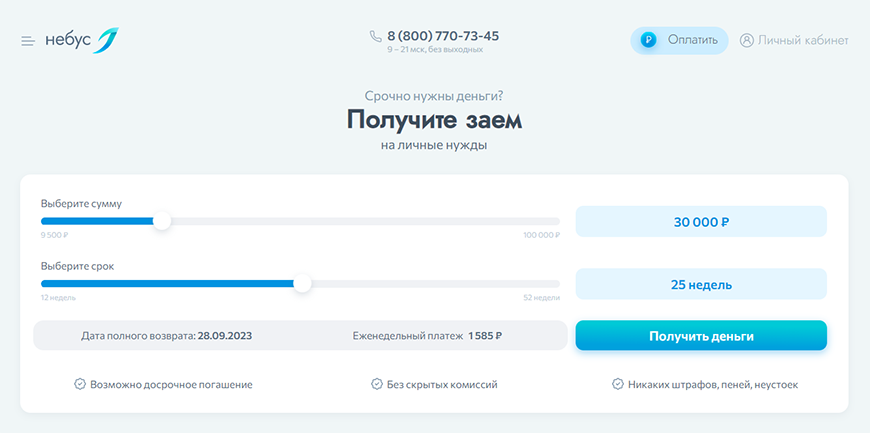Image resolution: width=870 pixels, height=433 pixels.
Task: Click the phone handset icon
Action: click(375, 36)
